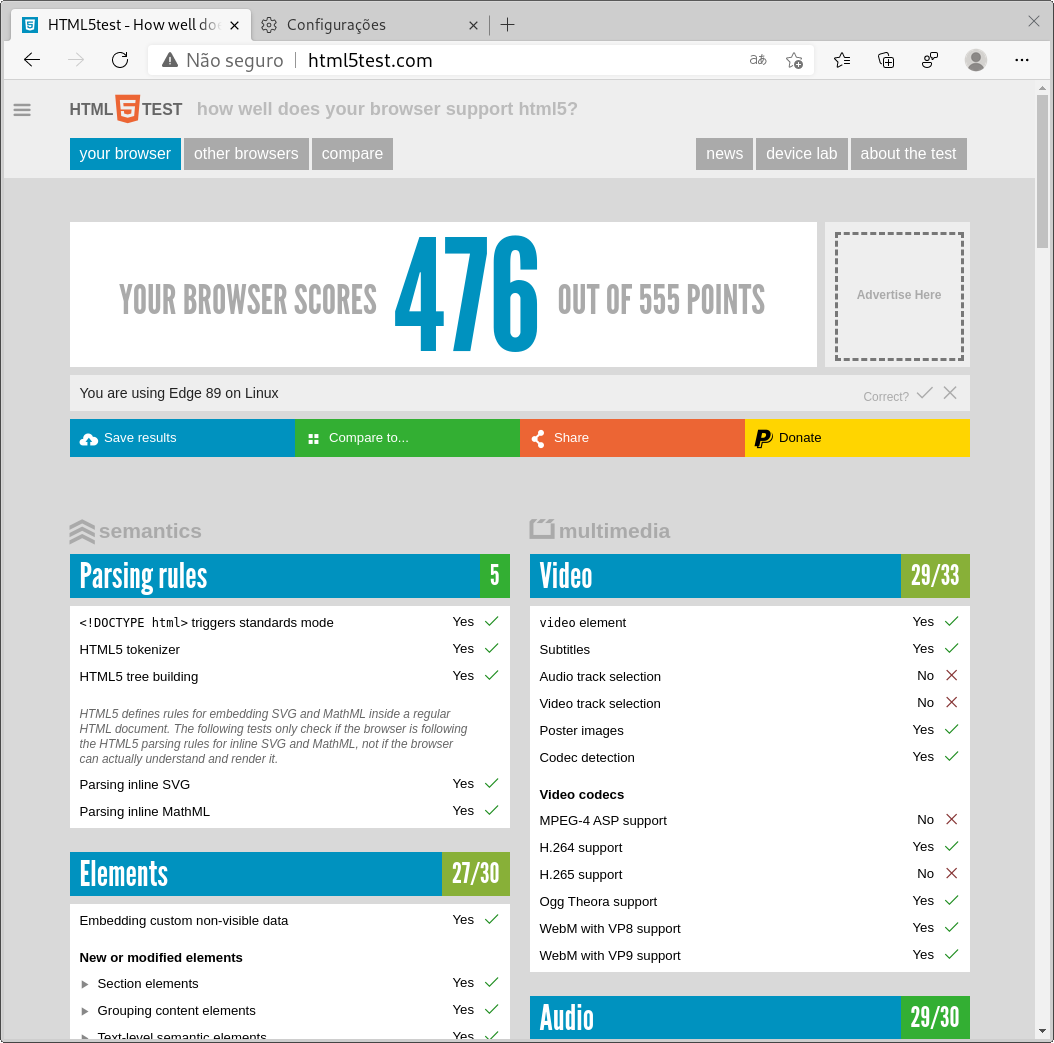Viewport: 1054px width, 1043px height.
Task: Expand the Grouping content elements row
Action: coord(290,1010)
